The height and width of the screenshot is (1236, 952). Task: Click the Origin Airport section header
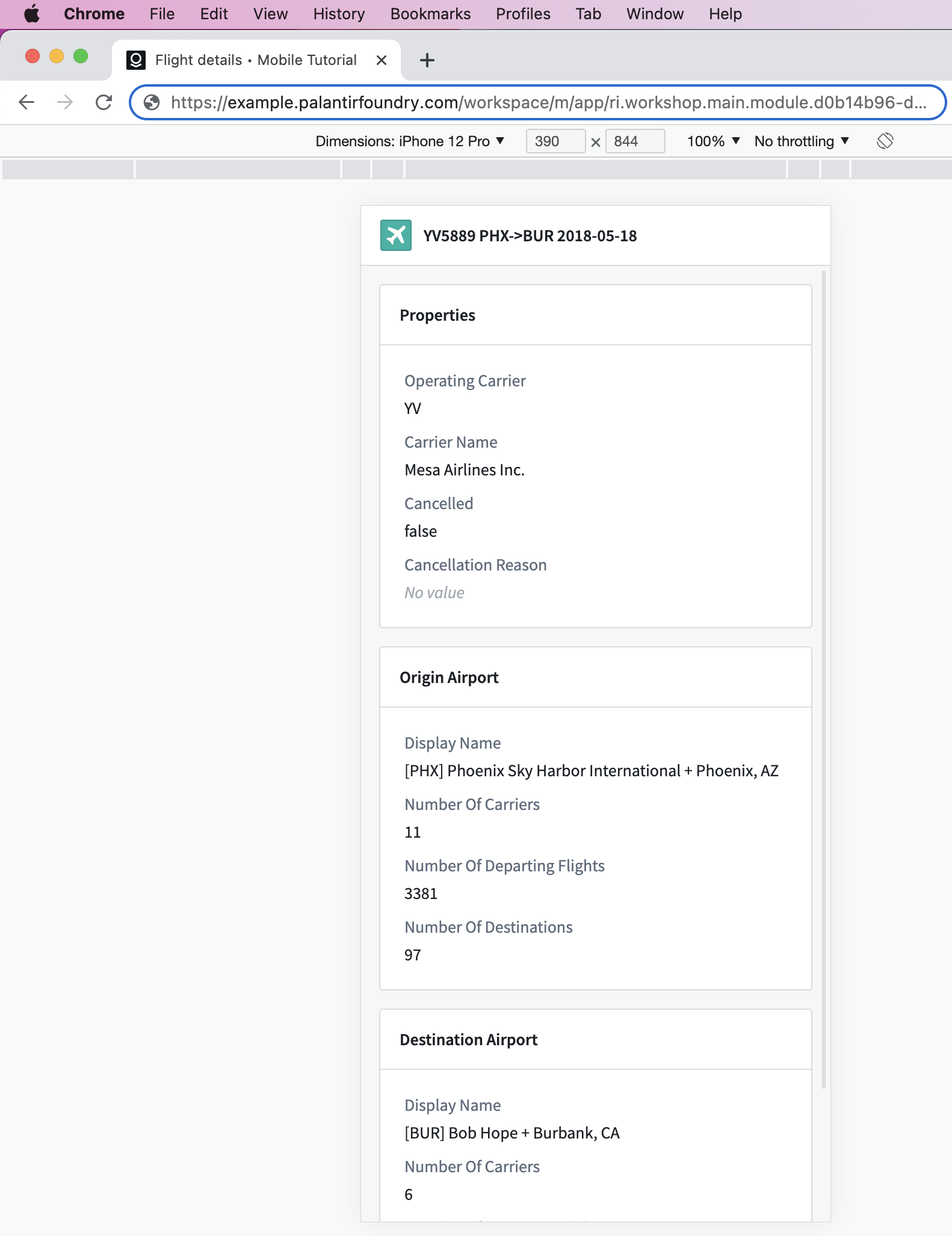pos(596,678)
